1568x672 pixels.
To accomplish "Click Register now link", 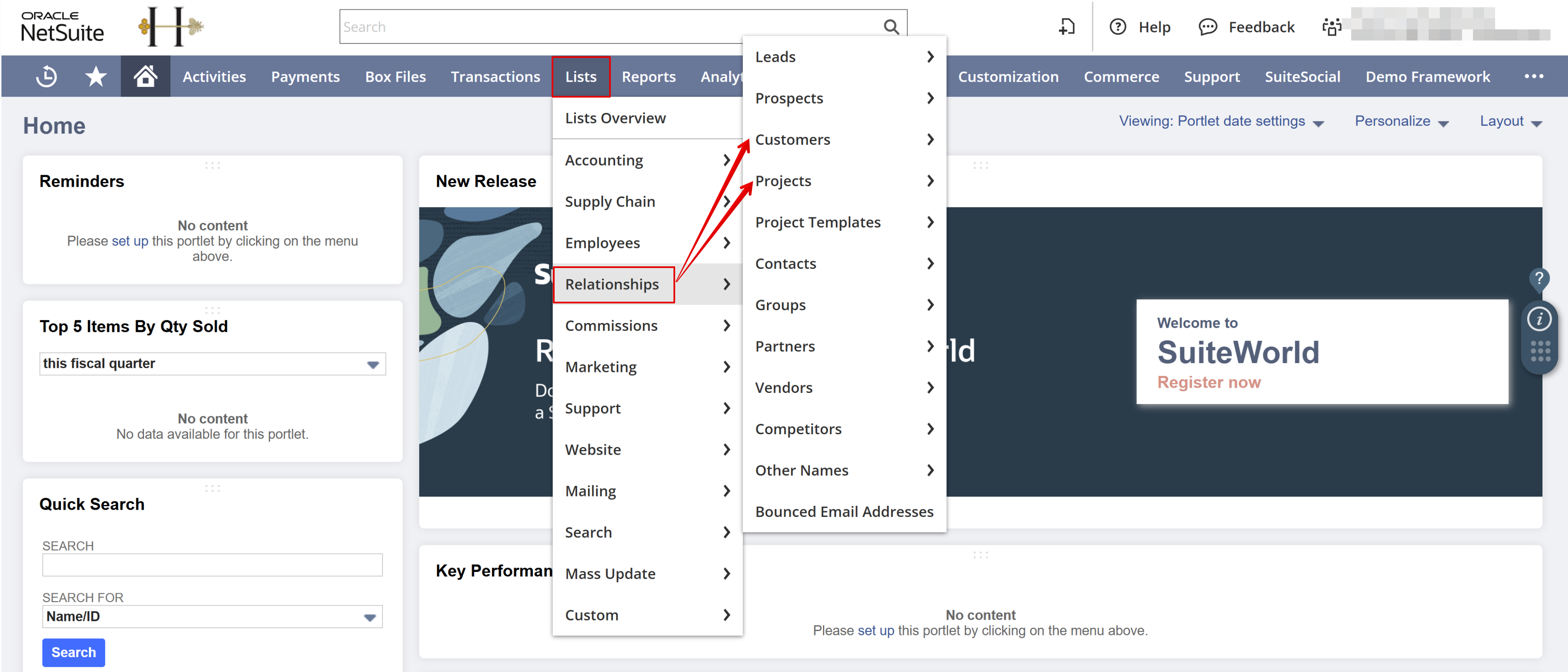I will tap(1208, 382).
